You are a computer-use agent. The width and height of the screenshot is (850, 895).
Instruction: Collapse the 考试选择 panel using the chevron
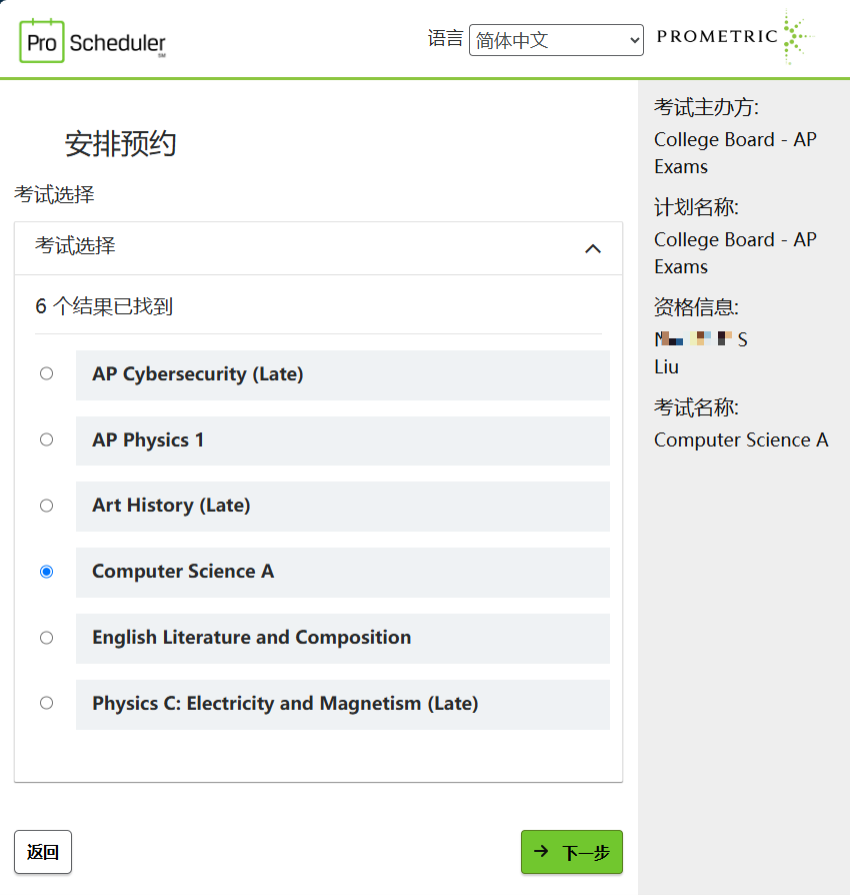[x=593, y=249]
